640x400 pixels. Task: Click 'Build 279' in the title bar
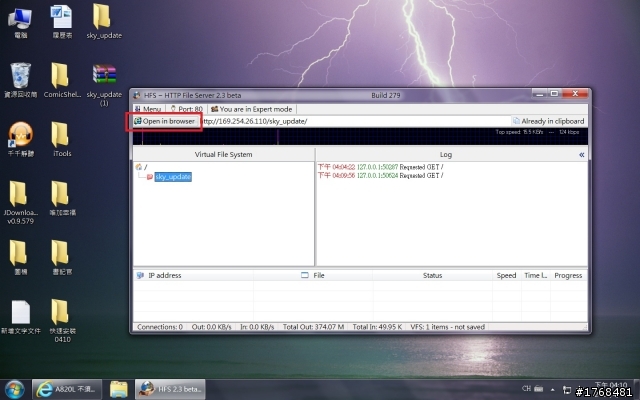pos(386,96)
